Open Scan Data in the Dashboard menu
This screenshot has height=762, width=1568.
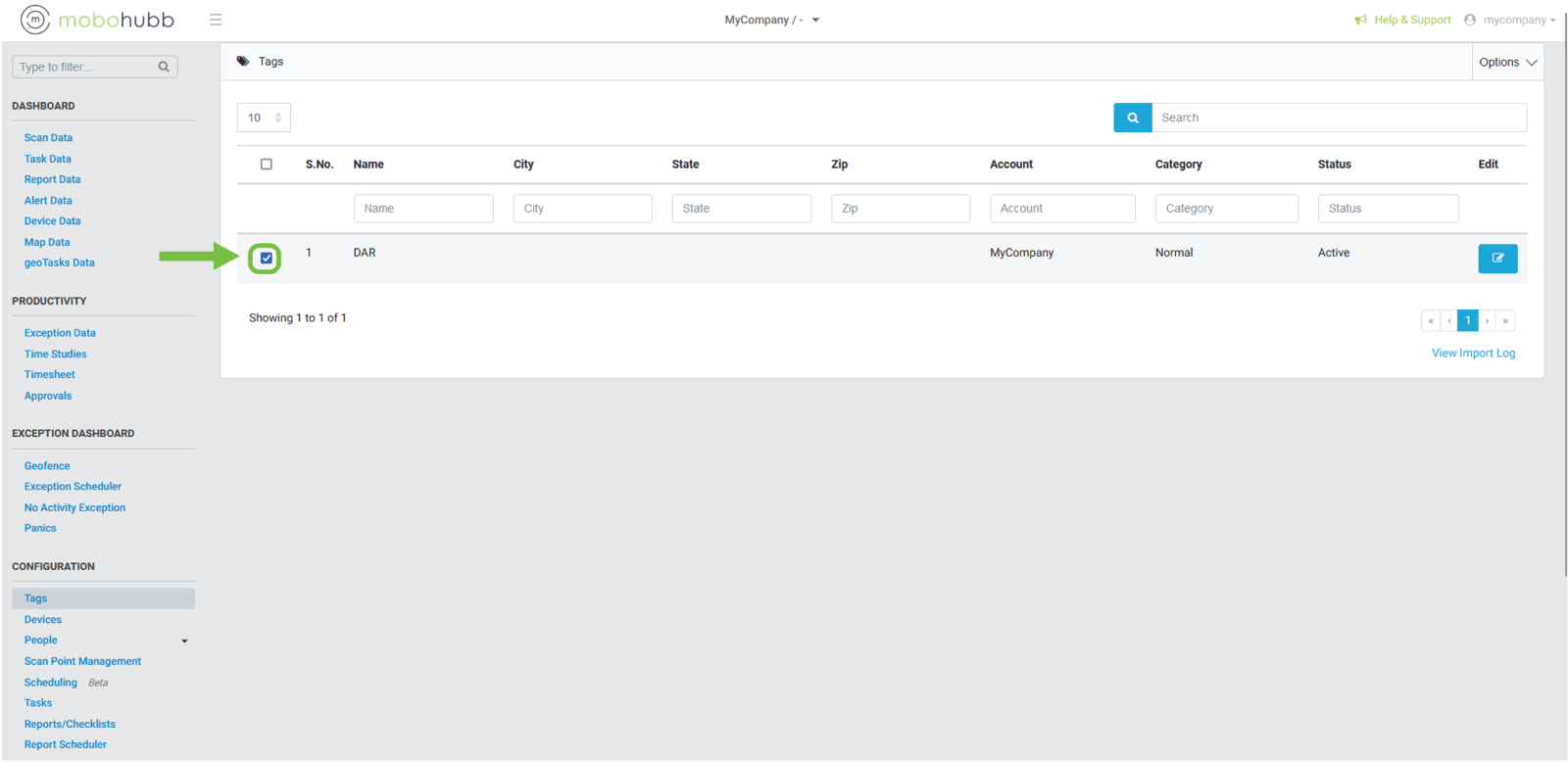48,138
